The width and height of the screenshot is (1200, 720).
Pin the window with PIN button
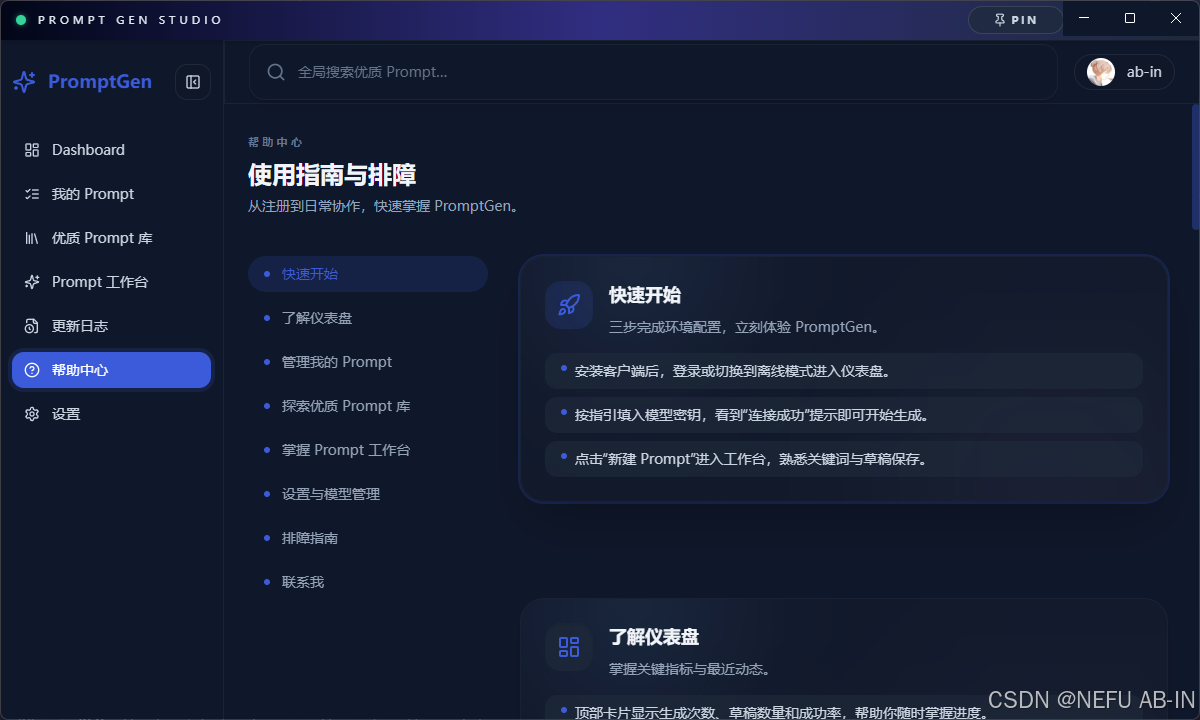[x=1015, y=20]
